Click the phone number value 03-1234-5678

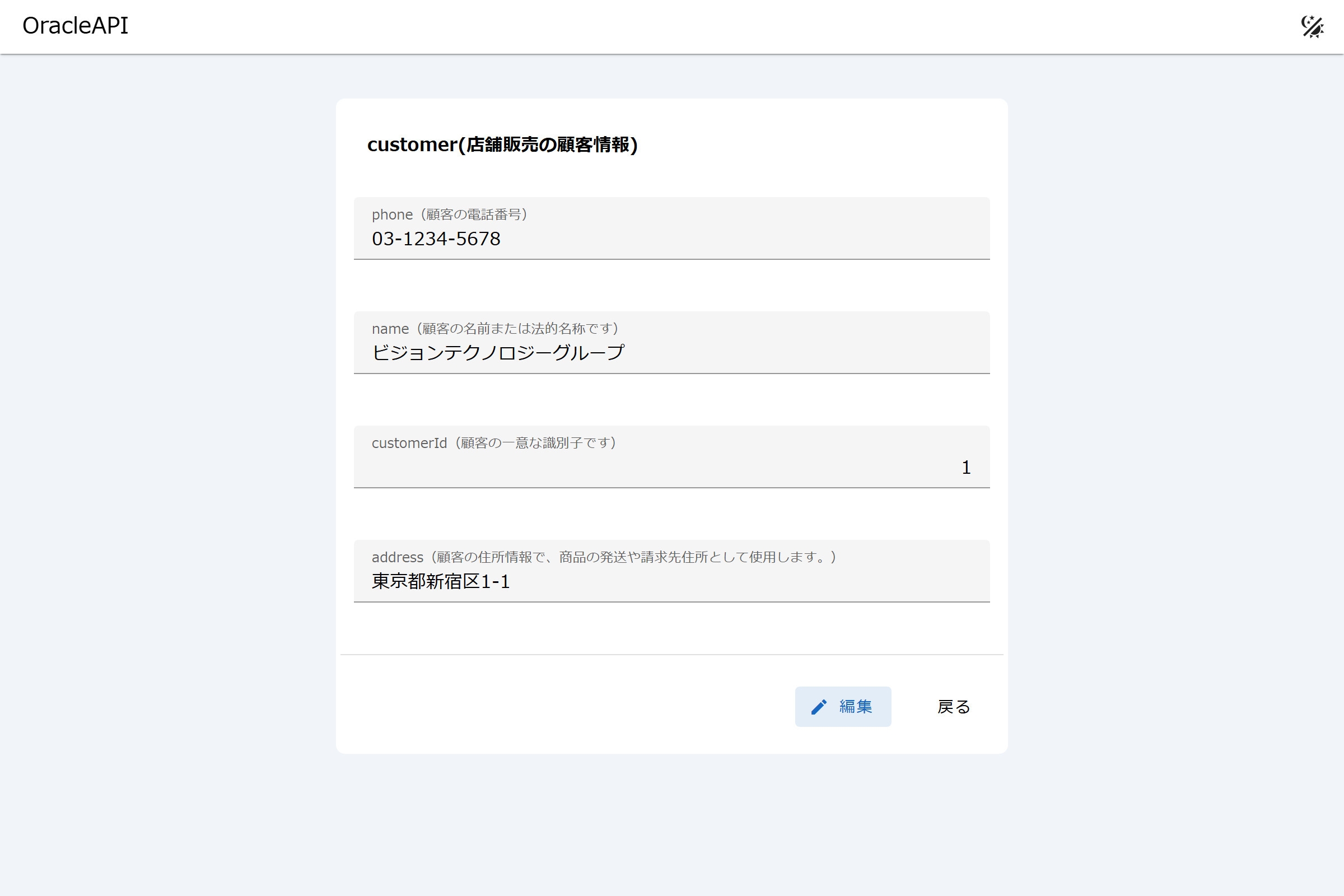tap(436, 239)
